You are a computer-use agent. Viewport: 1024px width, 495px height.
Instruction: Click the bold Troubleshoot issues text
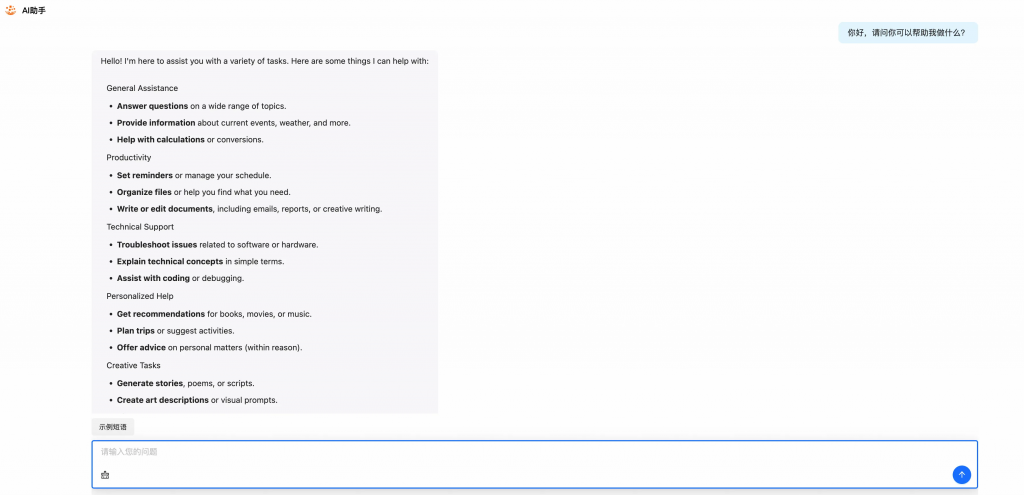(157, 244)
